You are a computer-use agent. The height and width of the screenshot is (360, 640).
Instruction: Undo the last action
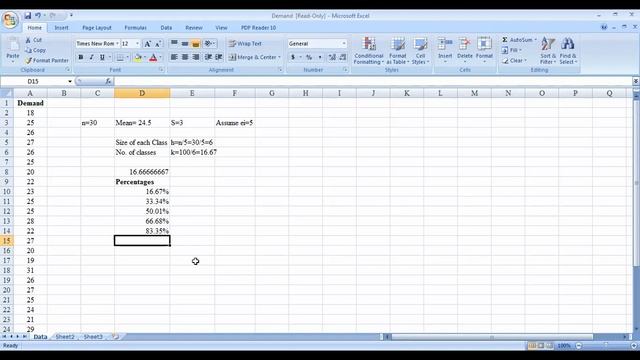(x=38, y=16)
